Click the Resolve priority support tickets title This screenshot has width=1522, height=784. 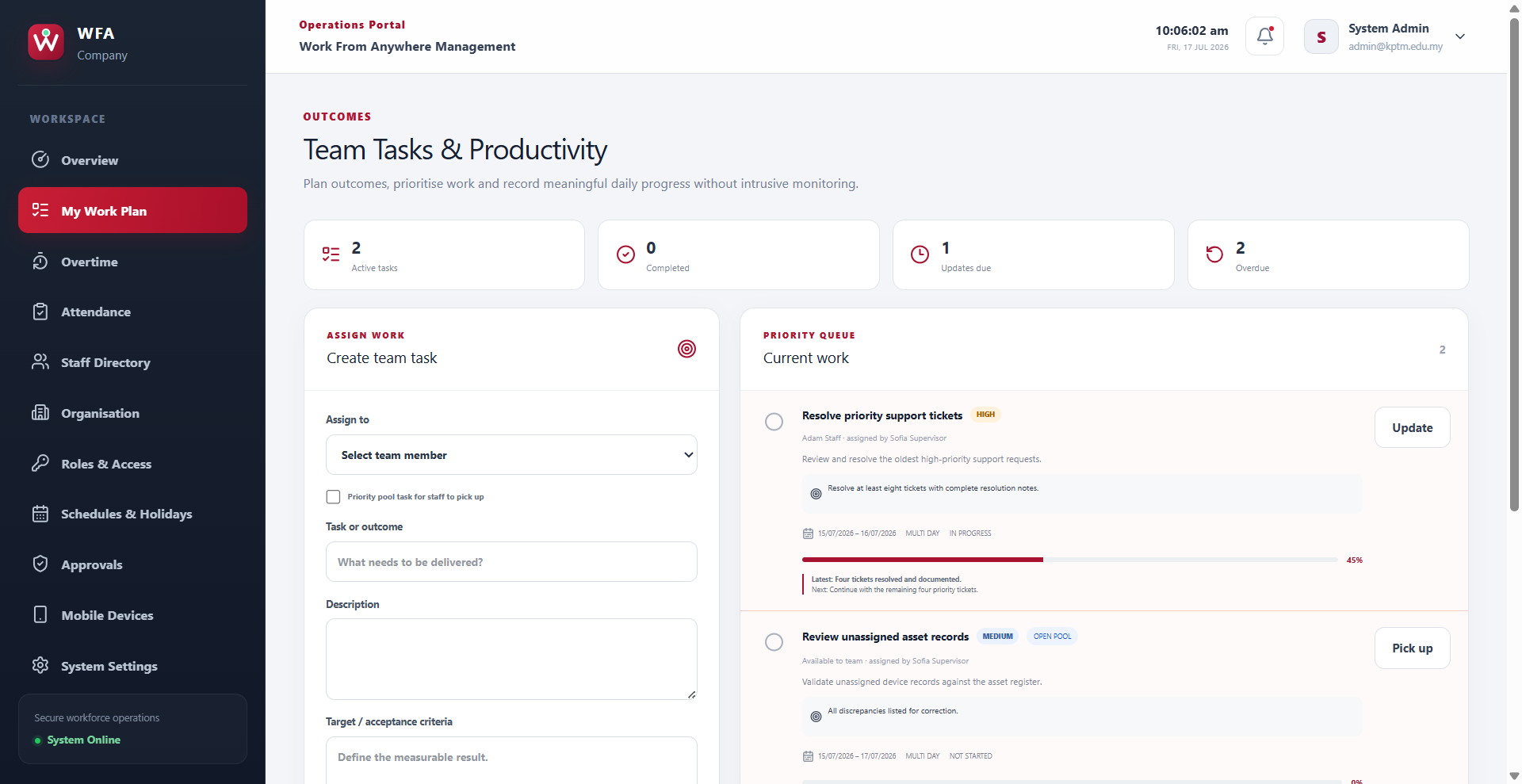click(881, 415)
